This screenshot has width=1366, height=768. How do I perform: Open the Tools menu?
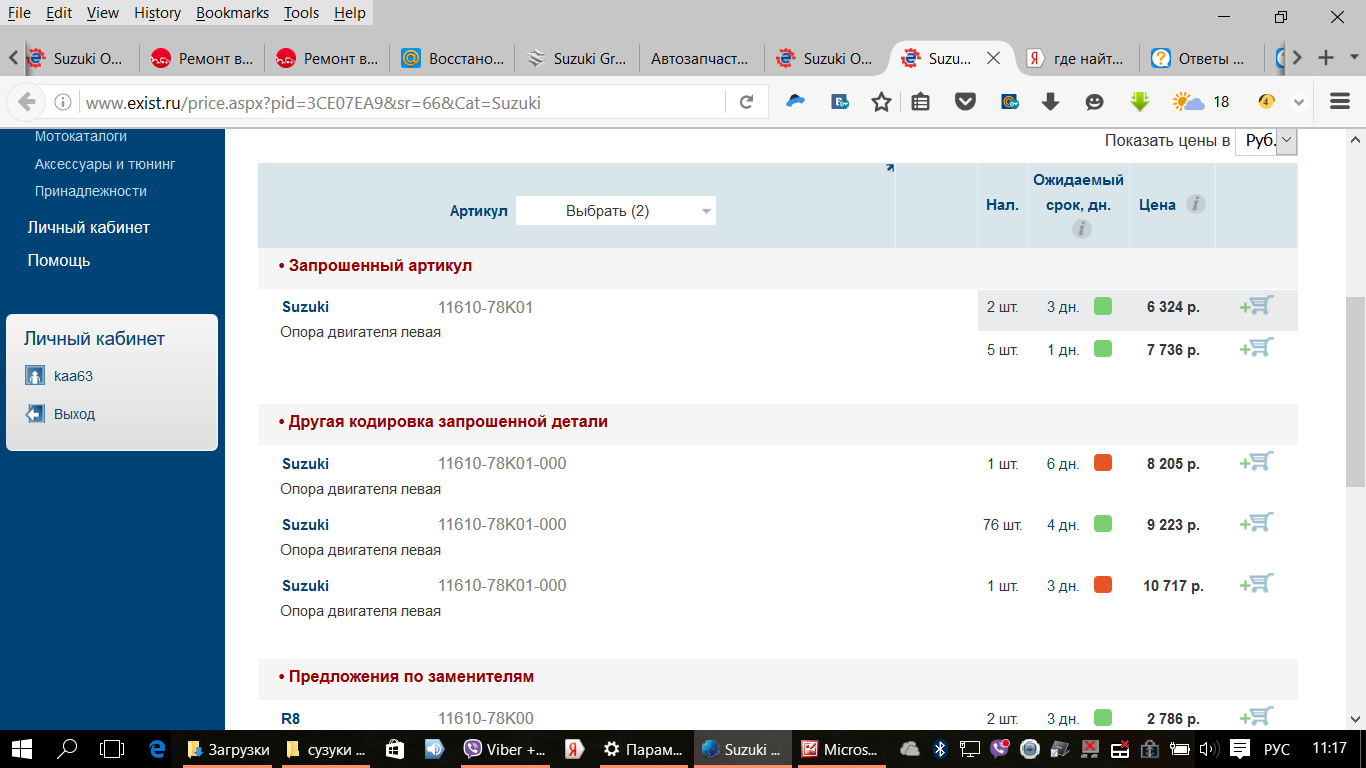pos(301,13)
